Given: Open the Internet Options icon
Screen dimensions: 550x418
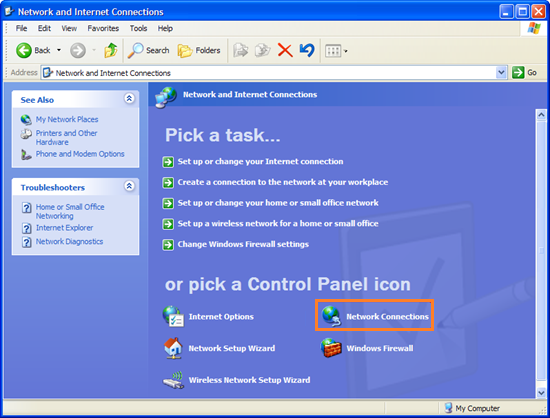Looking at the screenshot, I should (x=173, y=316).
